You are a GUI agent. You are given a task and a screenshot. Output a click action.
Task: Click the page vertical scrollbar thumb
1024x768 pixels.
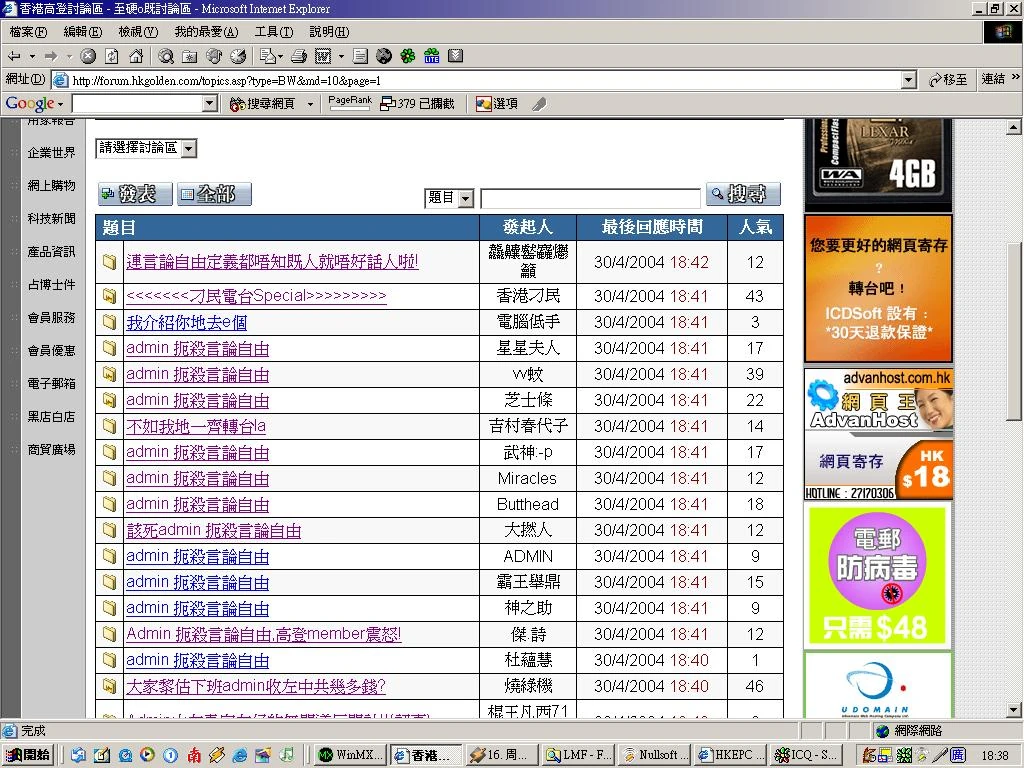(x=1014, y=332)
